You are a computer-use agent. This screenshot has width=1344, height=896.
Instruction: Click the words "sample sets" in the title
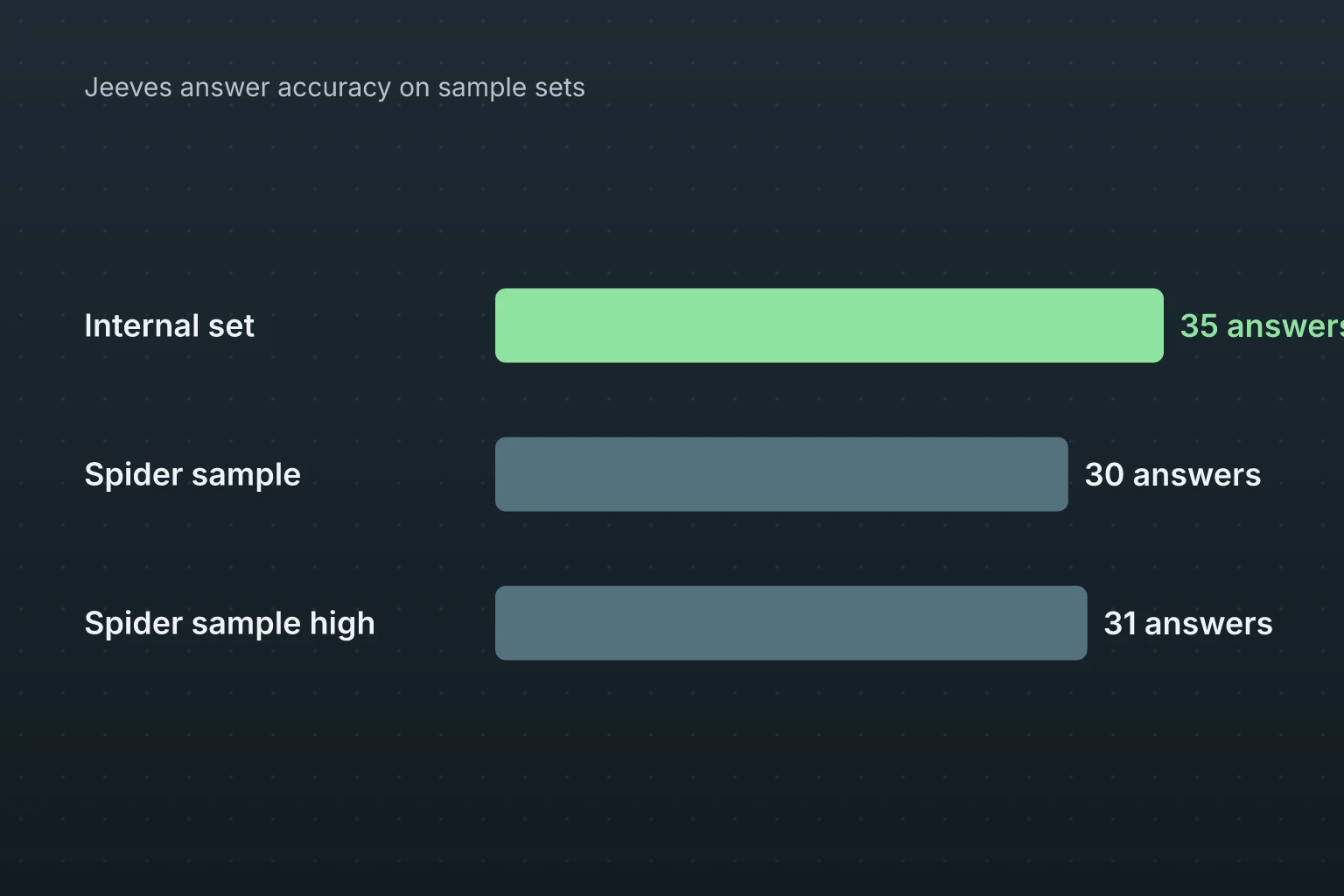(x=511, y=87)
